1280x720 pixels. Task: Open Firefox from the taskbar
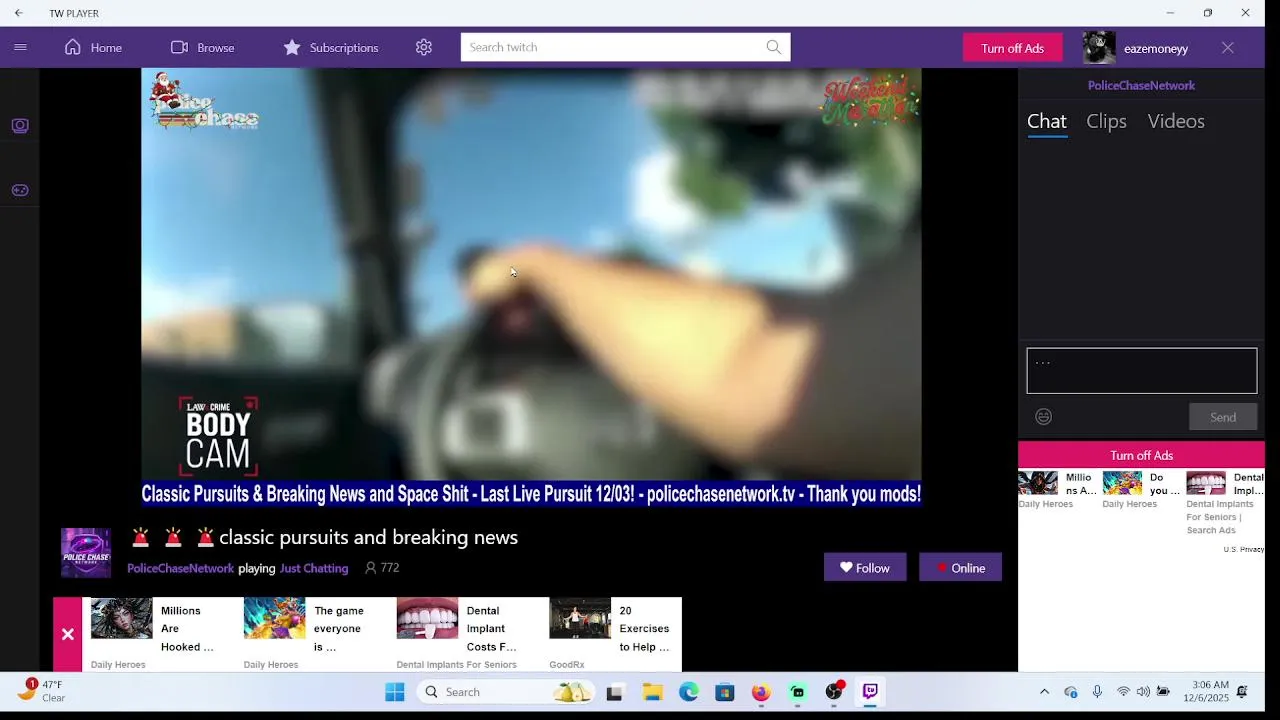[761, 692]
